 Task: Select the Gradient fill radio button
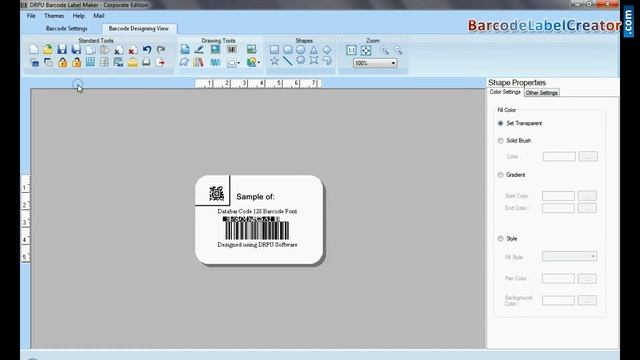pyautogui.click(x=500, y=175)
